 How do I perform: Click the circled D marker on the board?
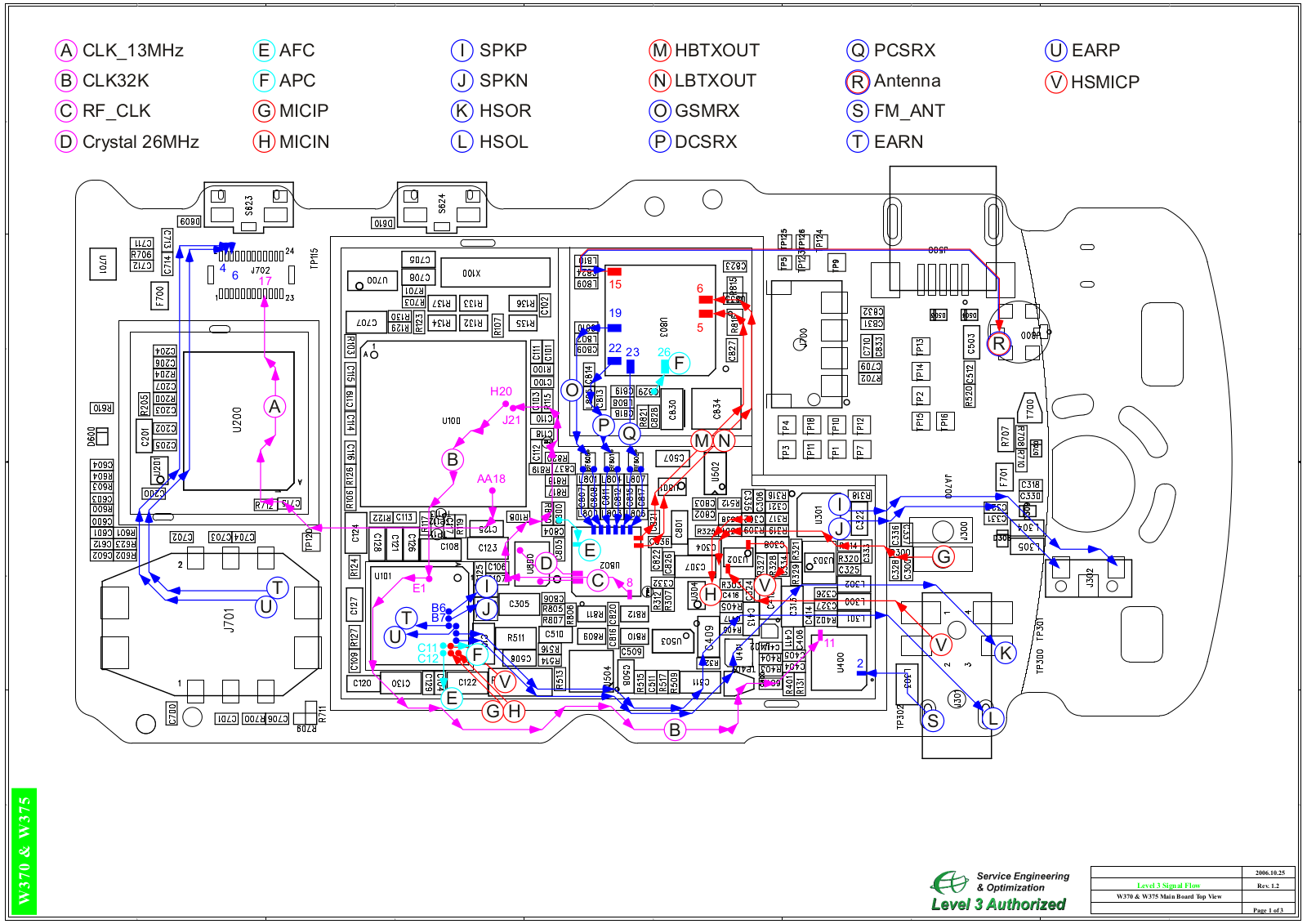(x=546, y=564)
